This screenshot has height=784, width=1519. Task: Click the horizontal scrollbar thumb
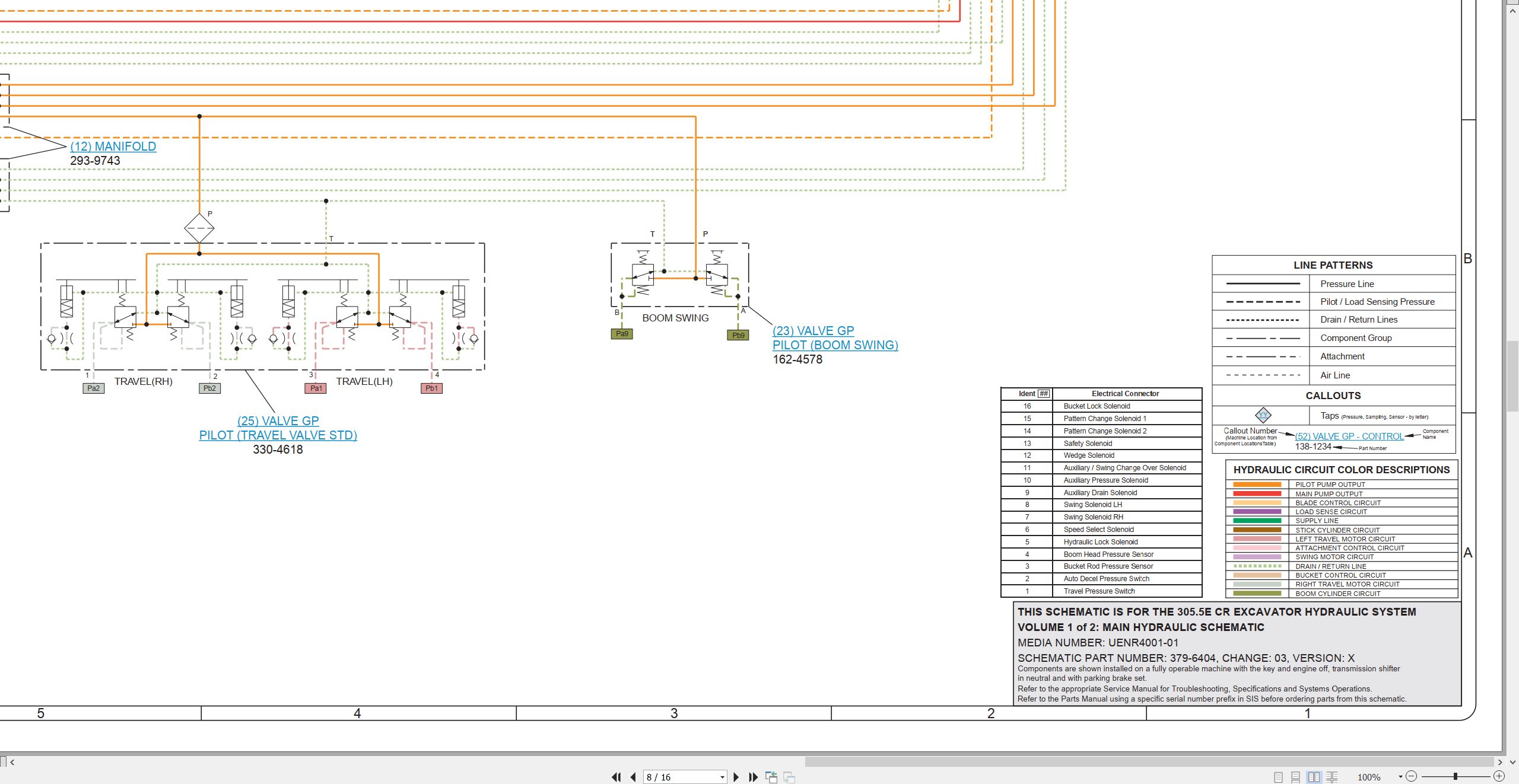(1149, 762)
